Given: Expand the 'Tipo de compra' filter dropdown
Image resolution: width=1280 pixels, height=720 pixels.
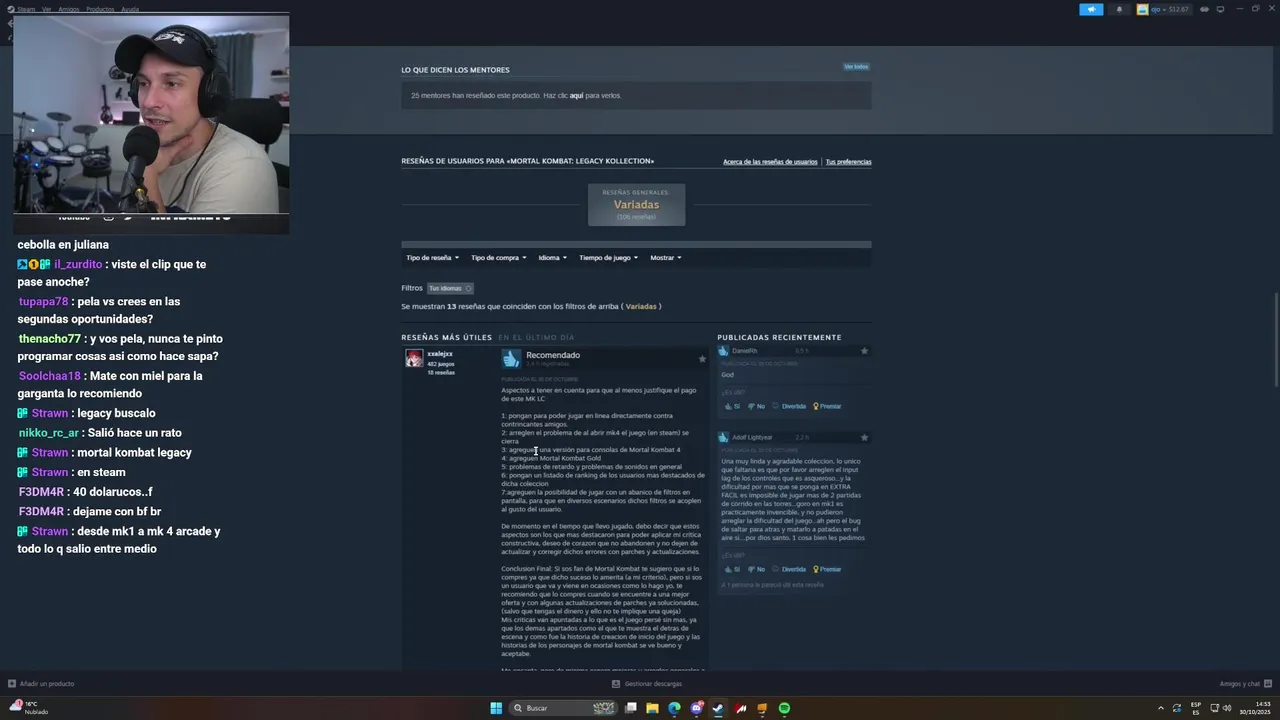Looking at the screenshot, I should [x=498, y=258].
